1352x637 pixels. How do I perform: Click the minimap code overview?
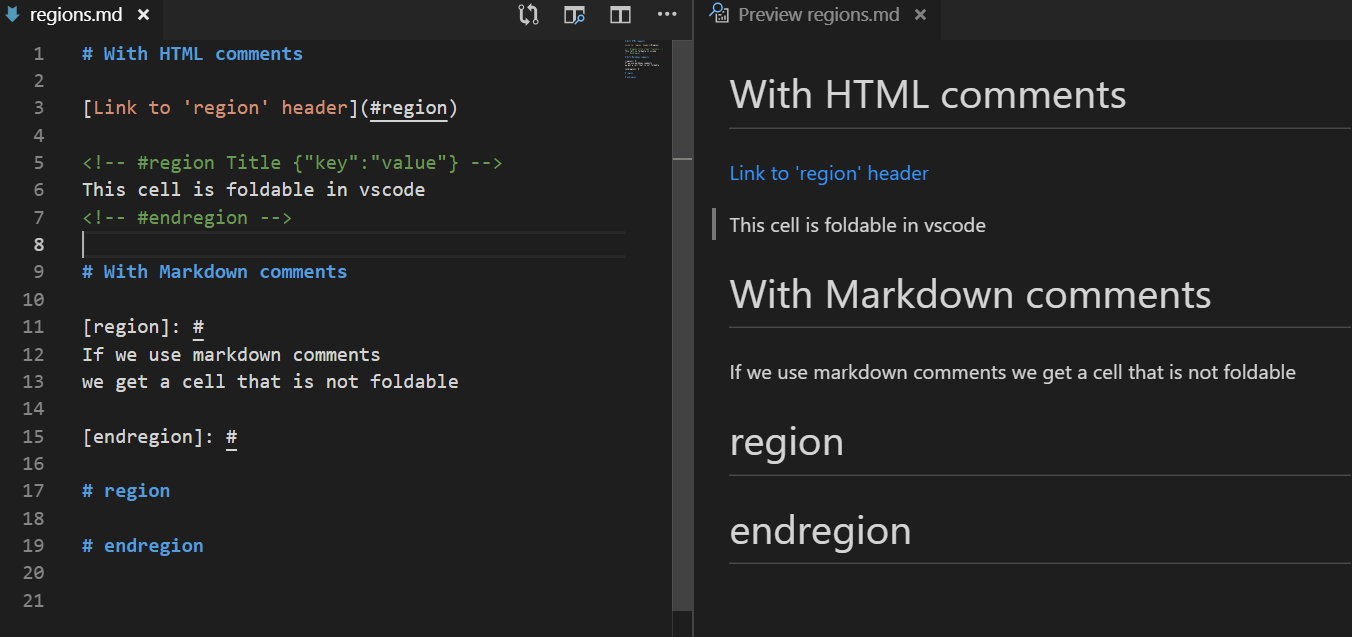(x=642, y=59)
